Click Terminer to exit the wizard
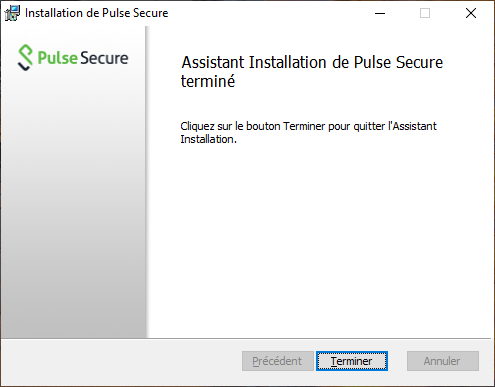Screen dimensions: 495x387 tap(352, 361)
